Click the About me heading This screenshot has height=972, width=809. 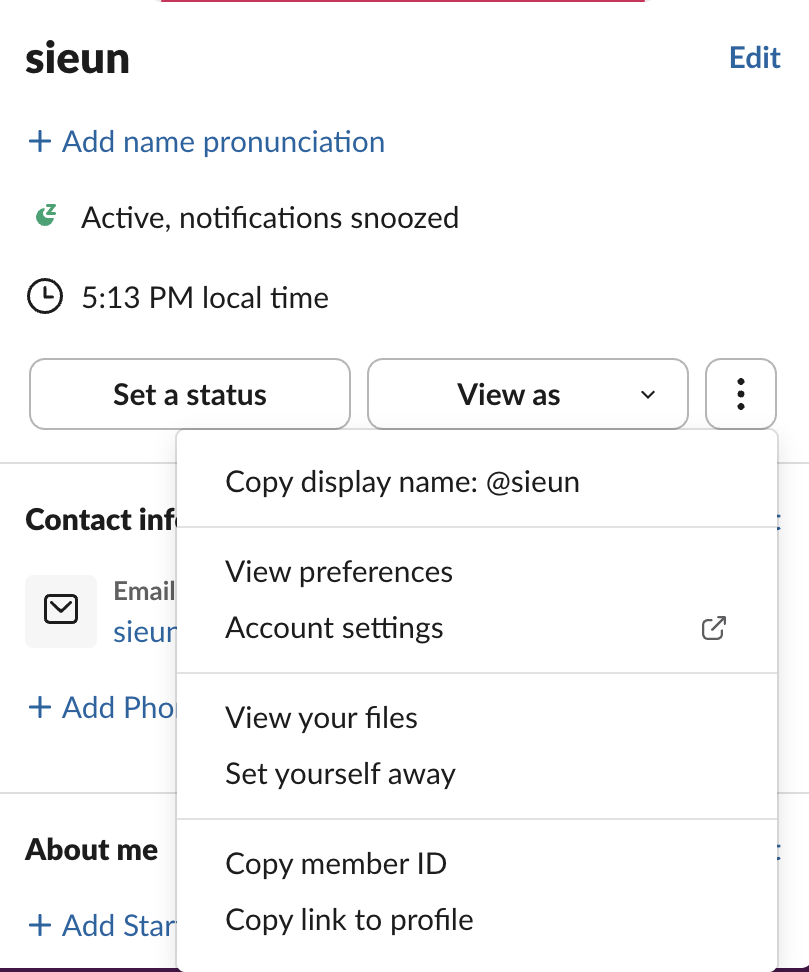coord(92,849)
